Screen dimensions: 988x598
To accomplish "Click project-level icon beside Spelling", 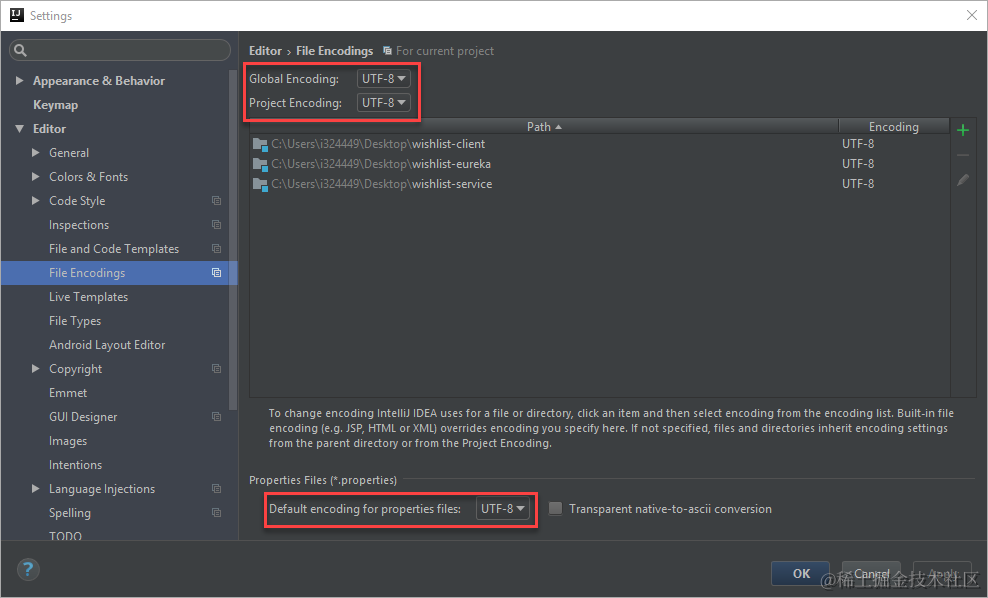I will pyautogui.click(x=216, y=512).
